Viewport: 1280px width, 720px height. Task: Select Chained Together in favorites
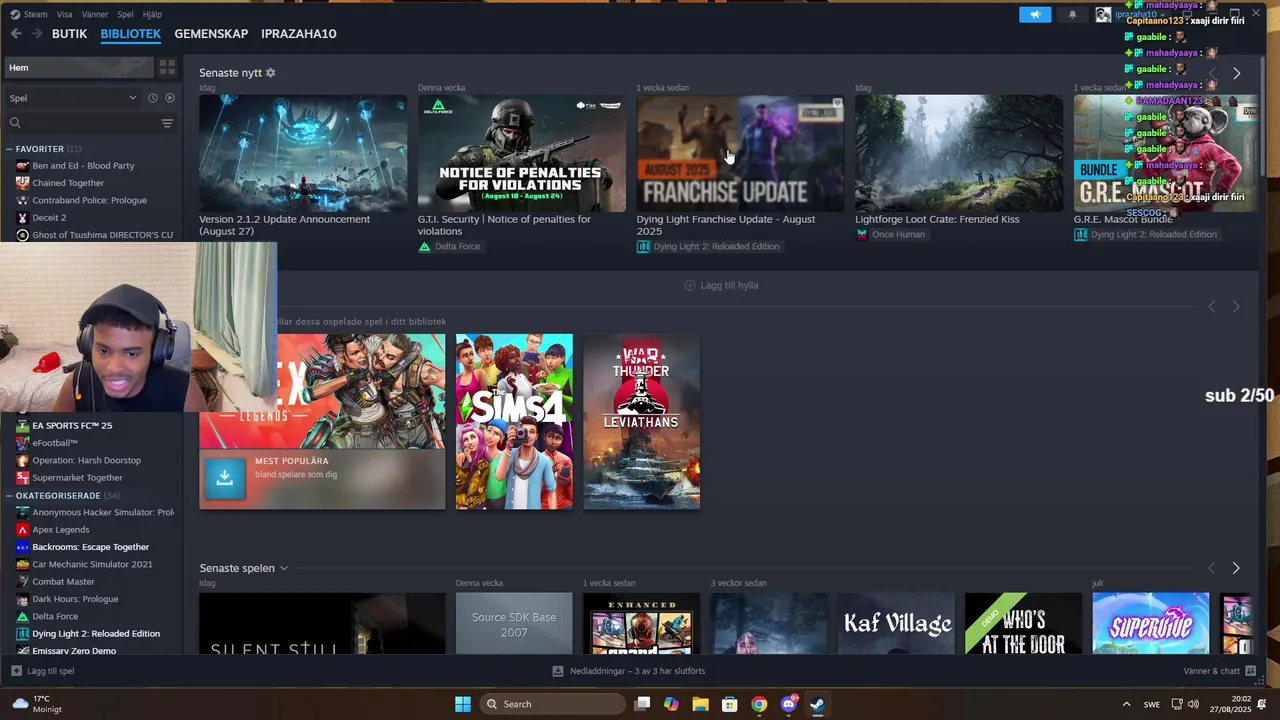tap(68, 183)
